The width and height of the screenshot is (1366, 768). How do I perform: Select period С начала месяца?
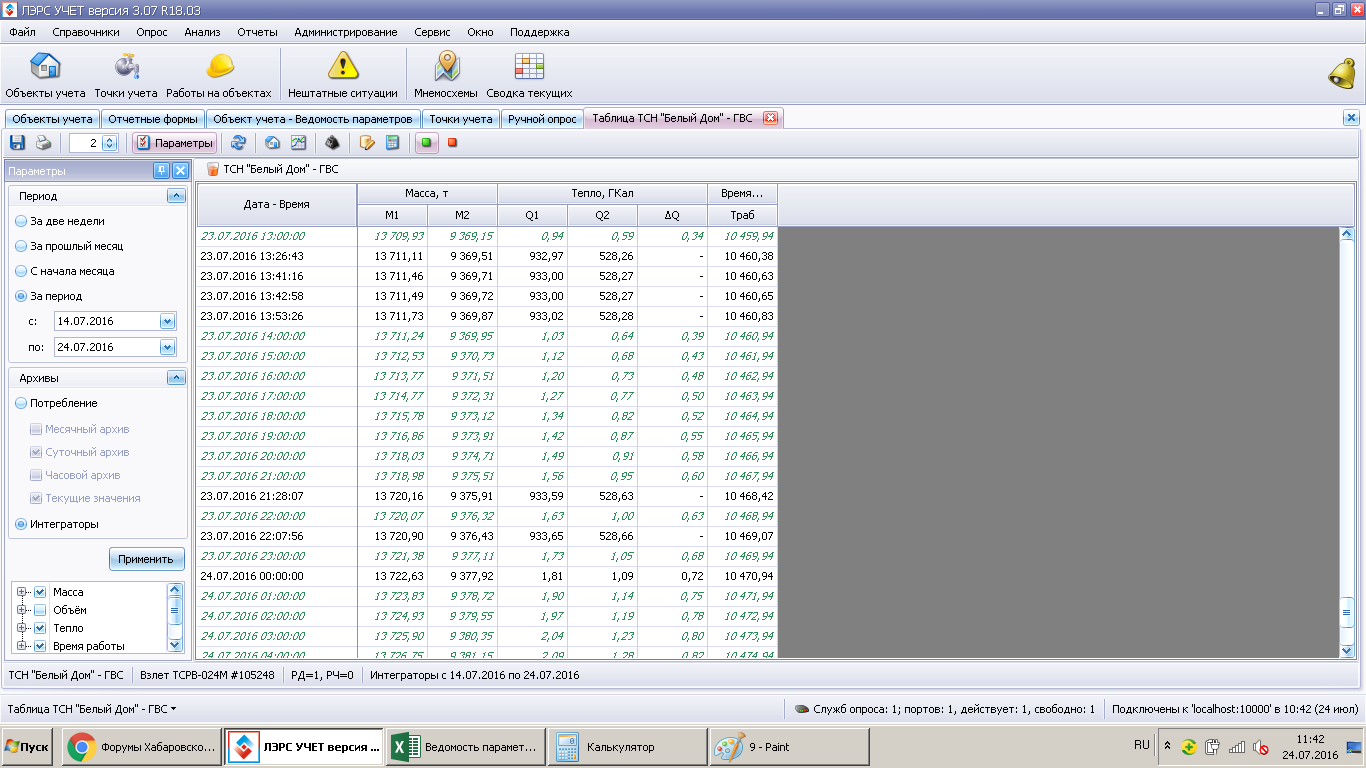point(64,271)
